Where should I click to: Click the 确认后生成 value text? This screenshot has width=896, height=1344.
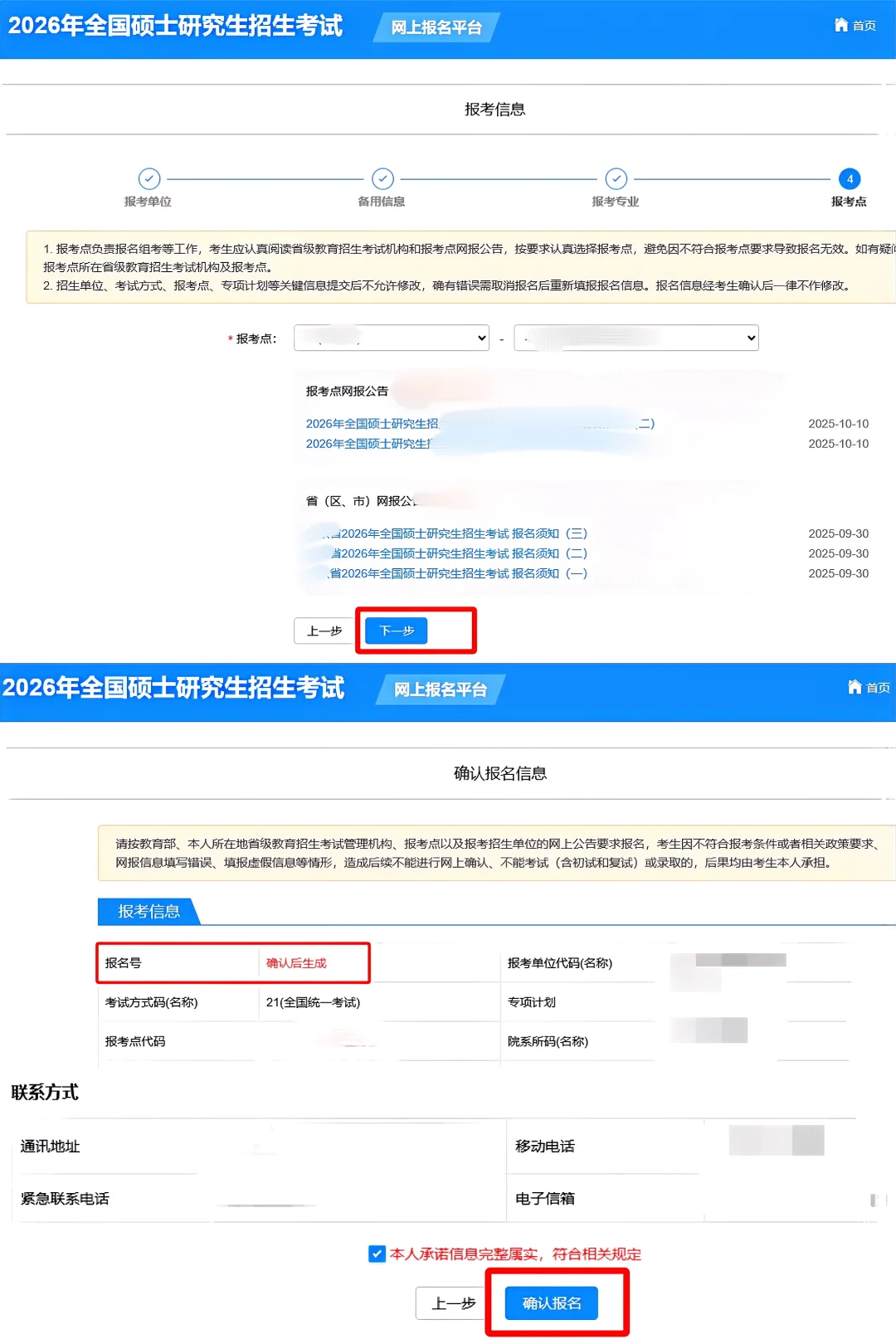point(296,963)
